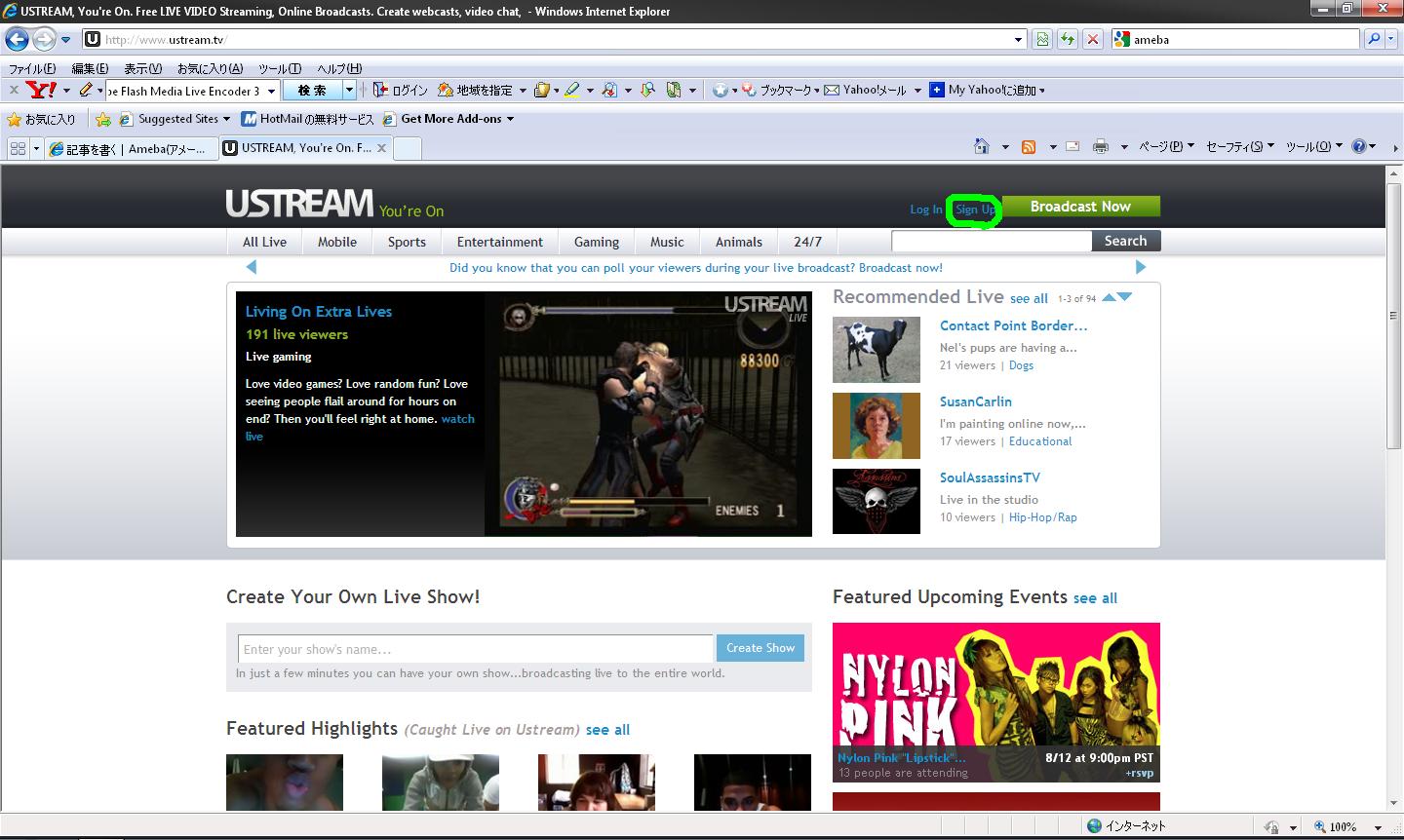Open the address bar history dropdown
The width and height of the screenshot is (1404, 840).
tap(1019, 40)
